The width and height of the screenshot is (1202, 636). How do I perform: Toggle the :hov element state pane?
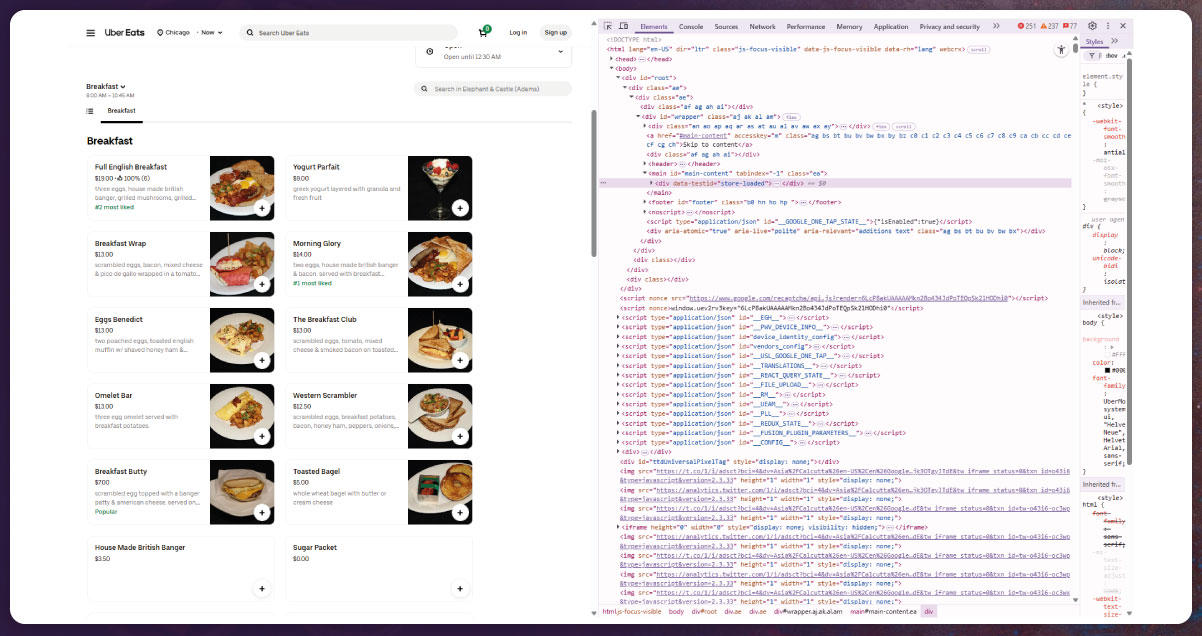coord(1110,55)
